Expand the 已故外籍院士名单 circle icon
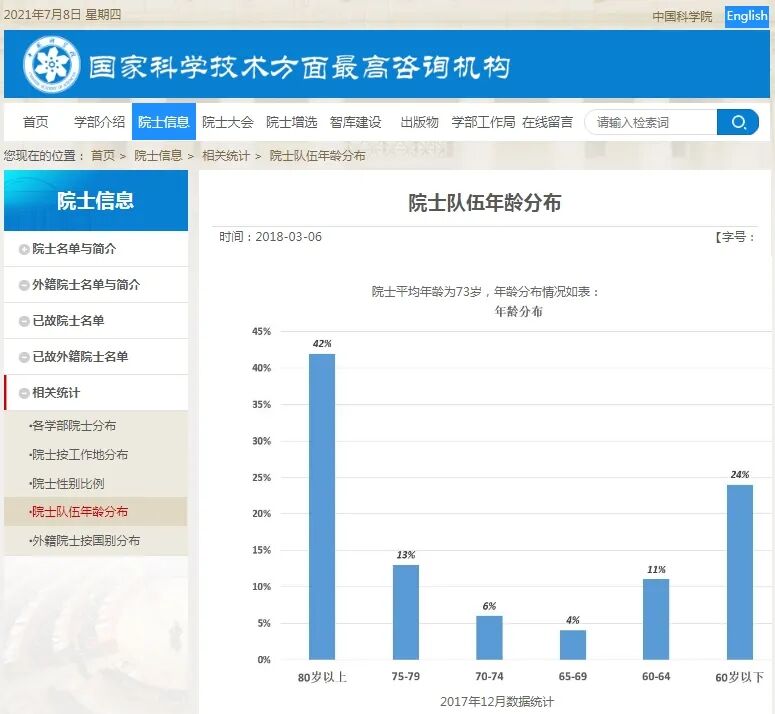The image size is (775, 714). pos(24,357)
